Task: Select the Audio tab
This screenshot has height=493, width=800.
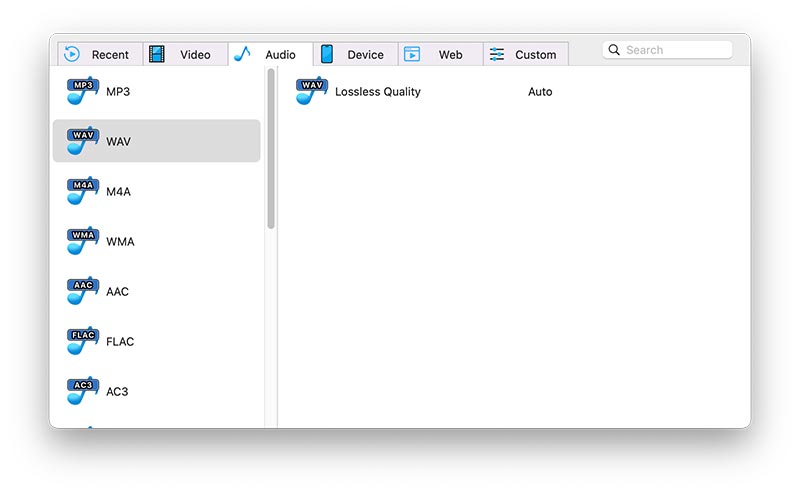Action: click(270, 55)
